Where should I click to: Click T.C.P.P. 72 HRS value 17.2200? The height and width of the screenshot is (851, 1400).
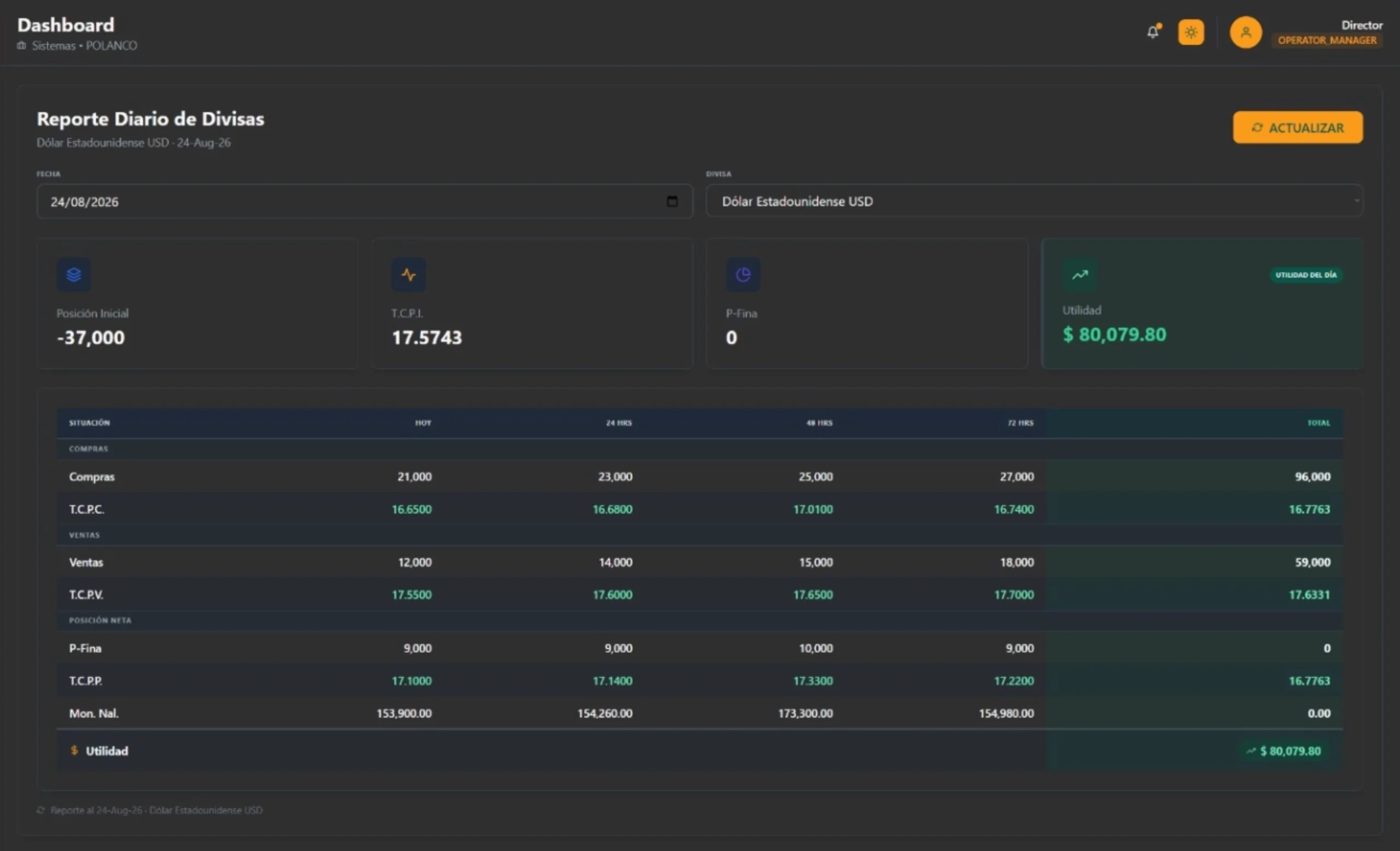tap(1014, 680)
